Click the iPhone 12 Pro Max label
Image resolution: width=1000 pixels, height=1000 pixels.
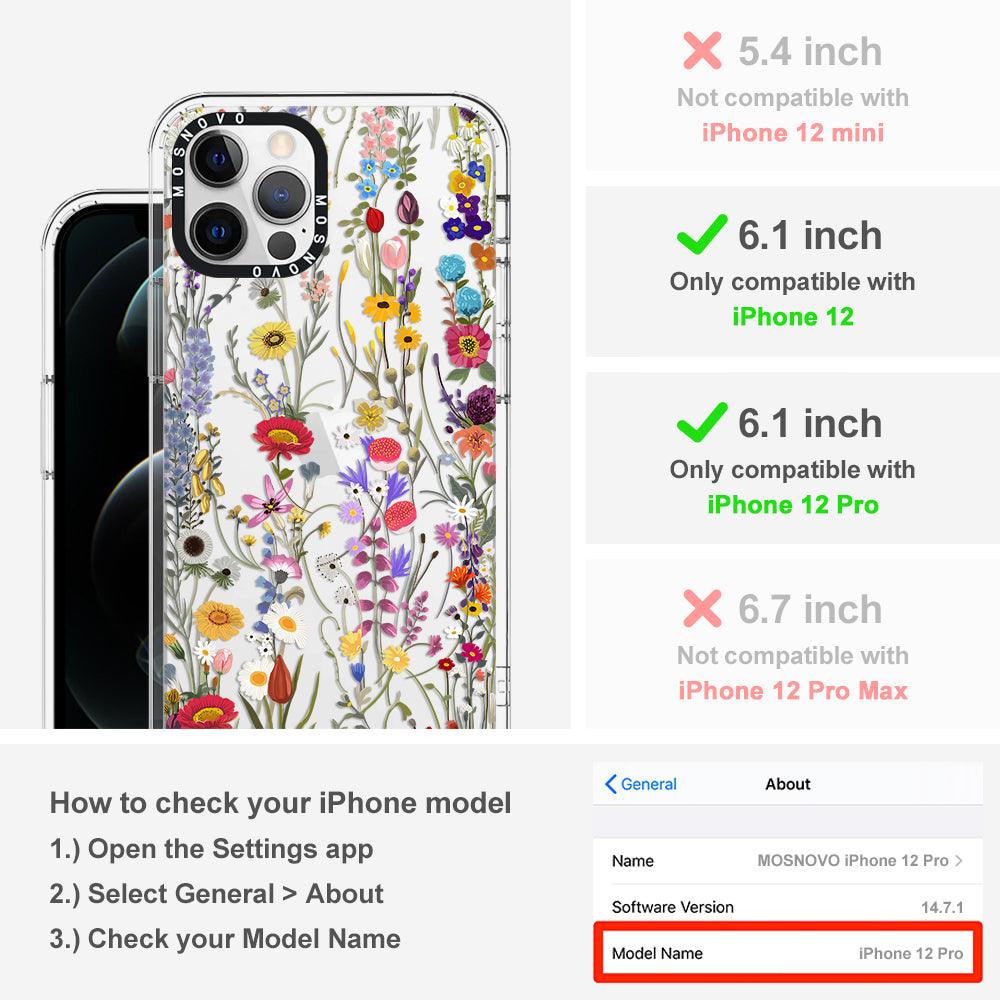pyautogui.click(x=793, y=691)
